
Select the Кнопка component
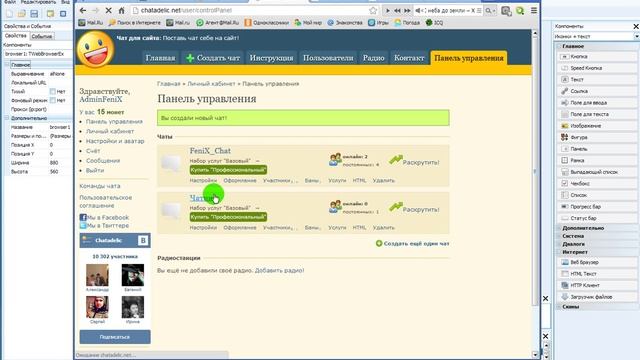(596, 57)
